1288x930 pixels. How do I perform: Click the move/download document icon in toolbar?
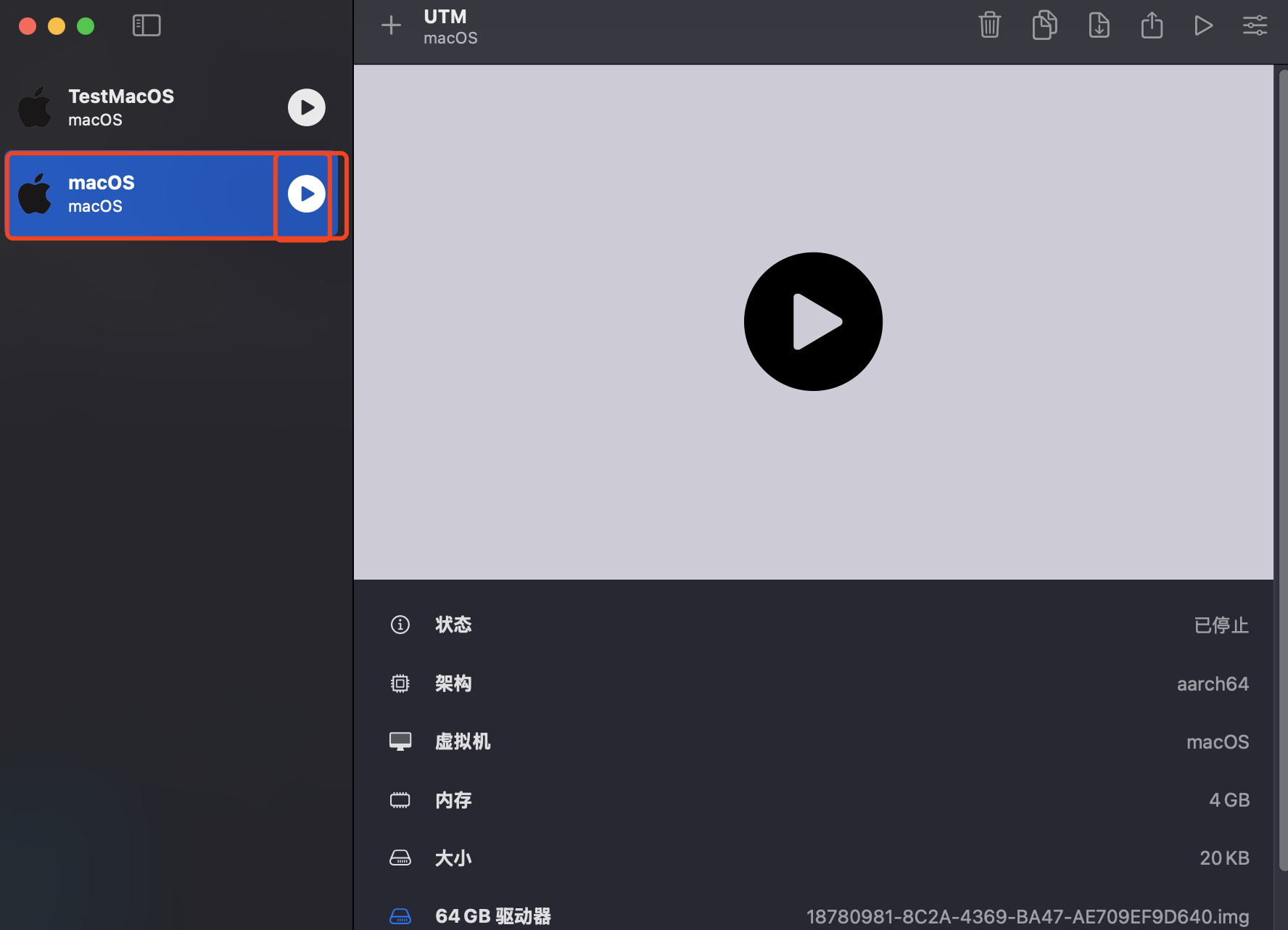click(1099, 25)
